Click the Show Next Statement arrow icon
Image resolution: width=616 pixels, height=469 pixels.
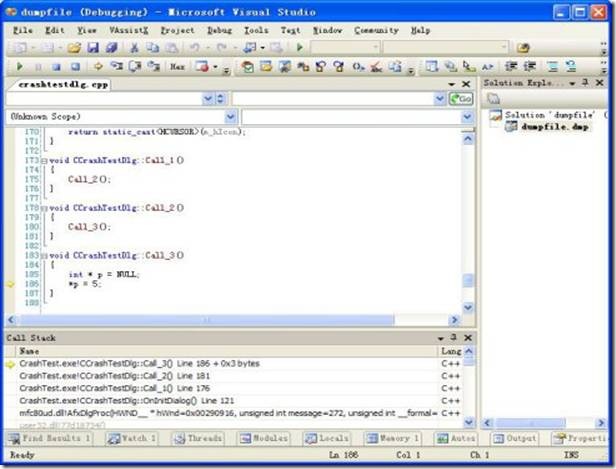click(99, 67)
